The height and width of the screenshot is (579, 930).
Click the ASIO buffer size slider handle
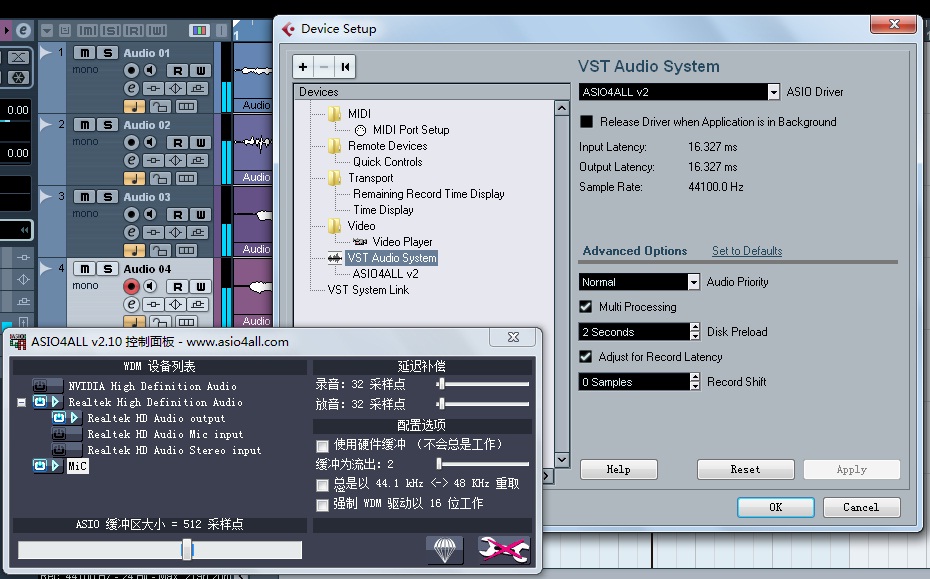point(187,549)
